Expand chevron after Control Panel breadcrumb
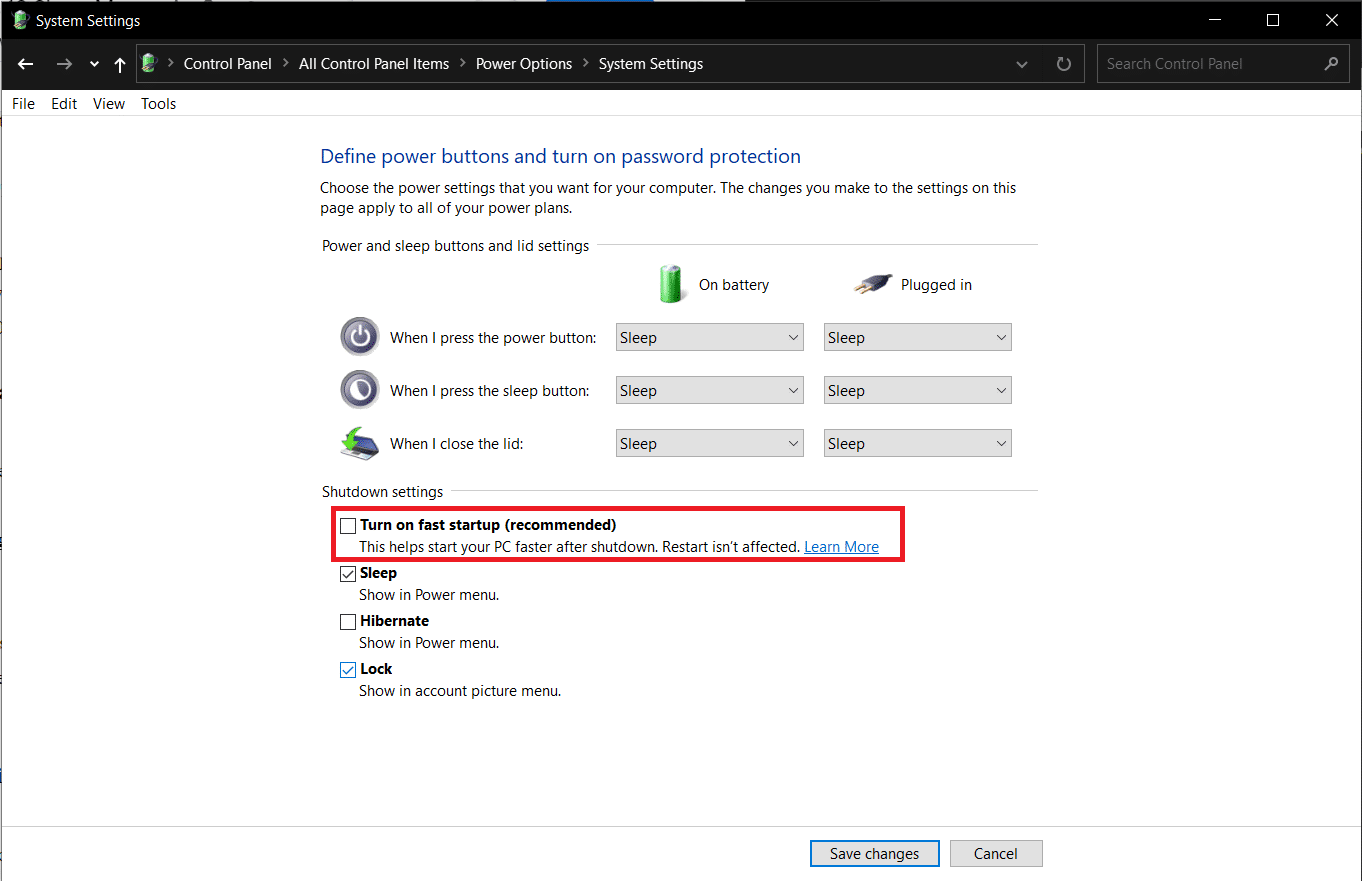1362x881 pixels. click(285, 64)
